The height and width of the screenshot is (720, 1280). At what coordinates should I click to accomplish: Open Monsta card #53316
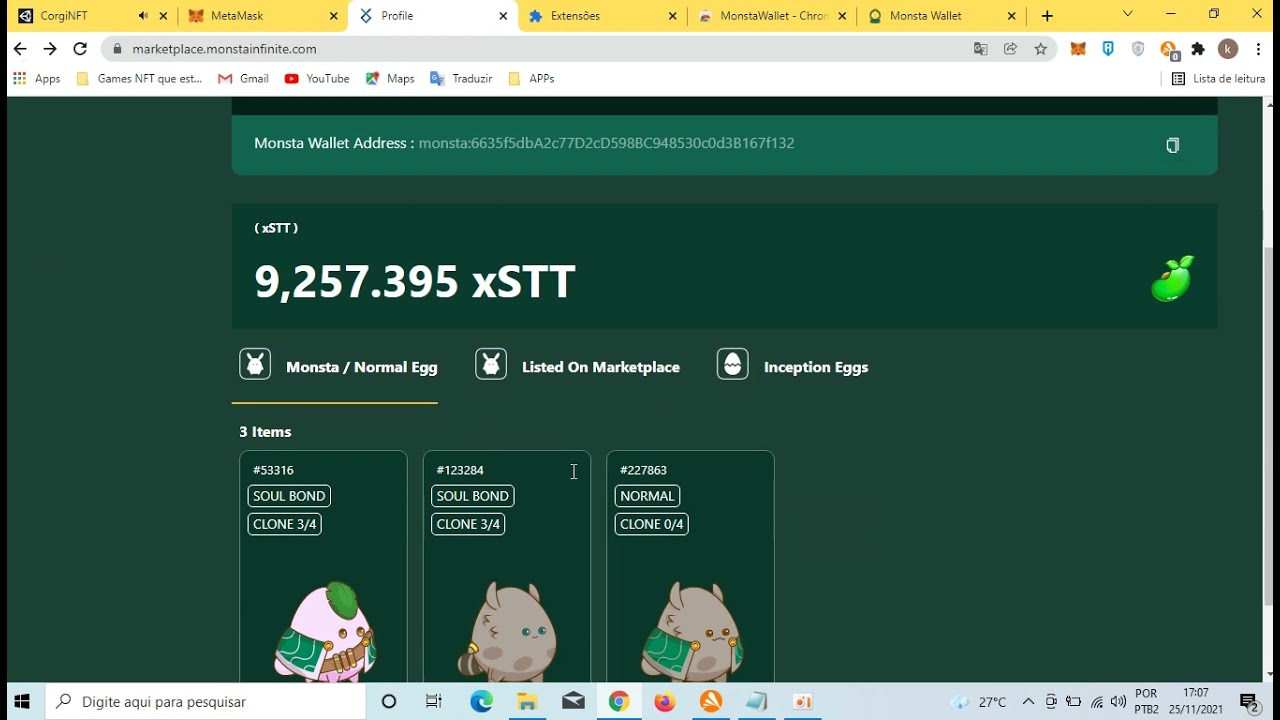click(x=323, y=567)
